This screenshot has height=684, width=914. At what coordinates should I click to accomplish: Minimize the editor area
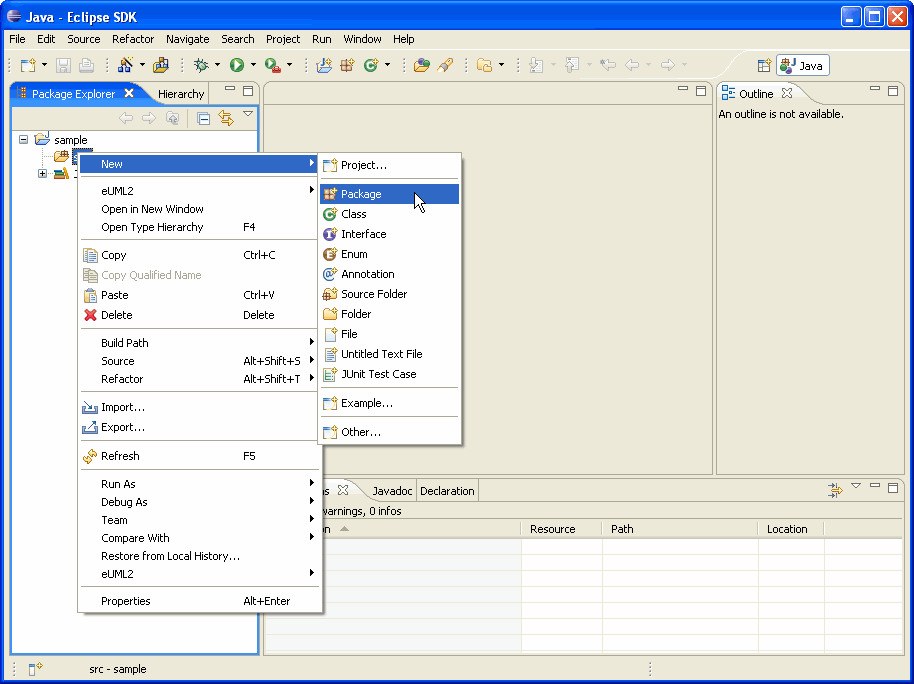coord(683,90)
